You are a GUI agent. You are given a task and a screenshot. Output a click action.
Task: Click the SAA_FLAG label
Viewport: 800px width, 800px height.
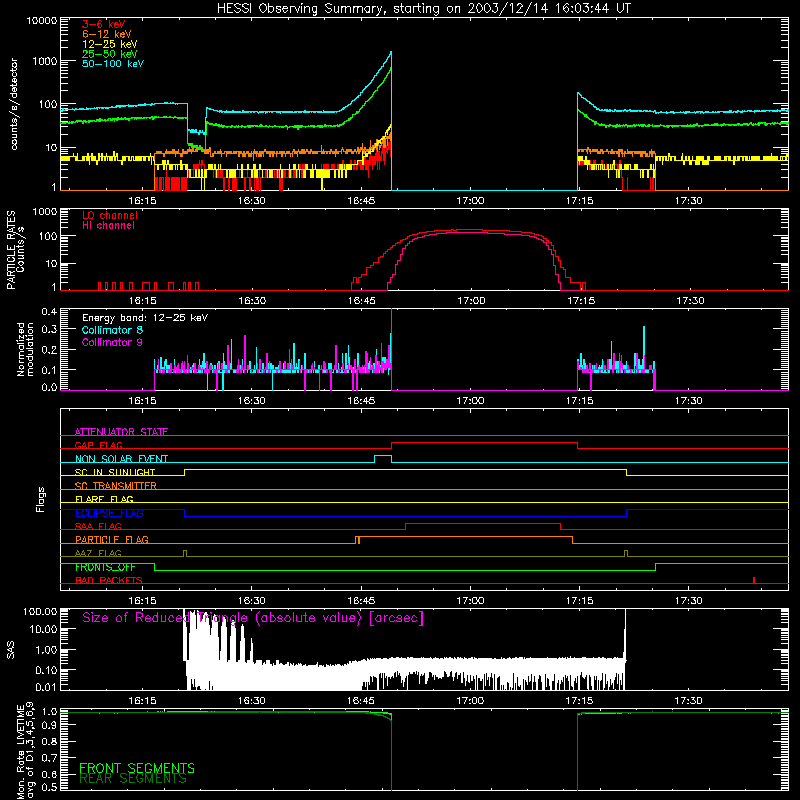pyautogui.click(x=98, y=526)
